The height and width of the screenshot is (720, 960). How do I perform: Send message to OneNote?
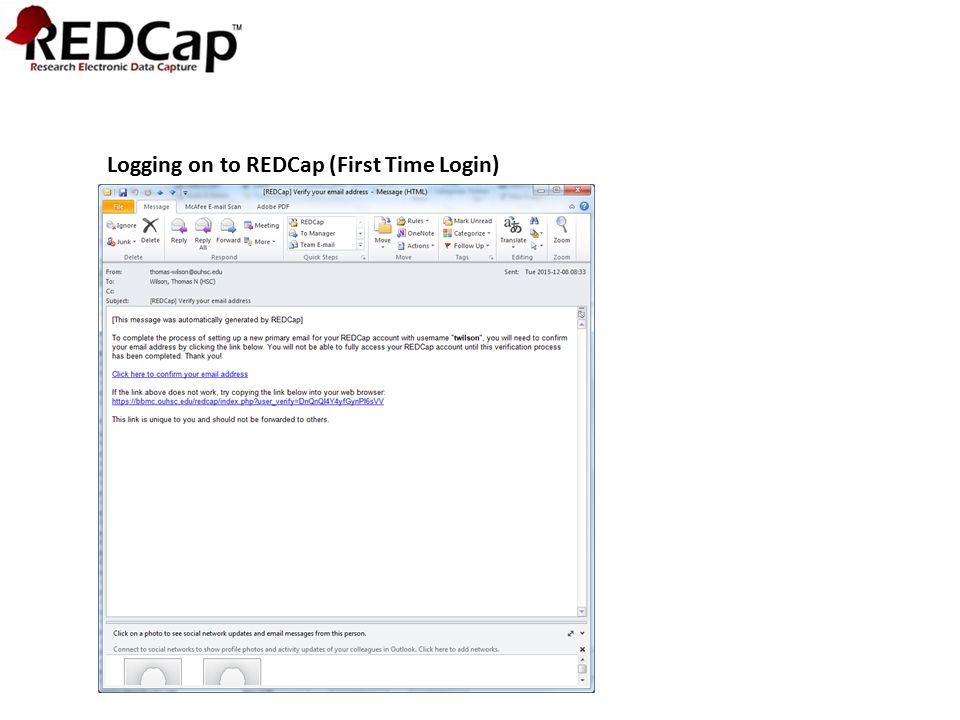pos(416,233)
